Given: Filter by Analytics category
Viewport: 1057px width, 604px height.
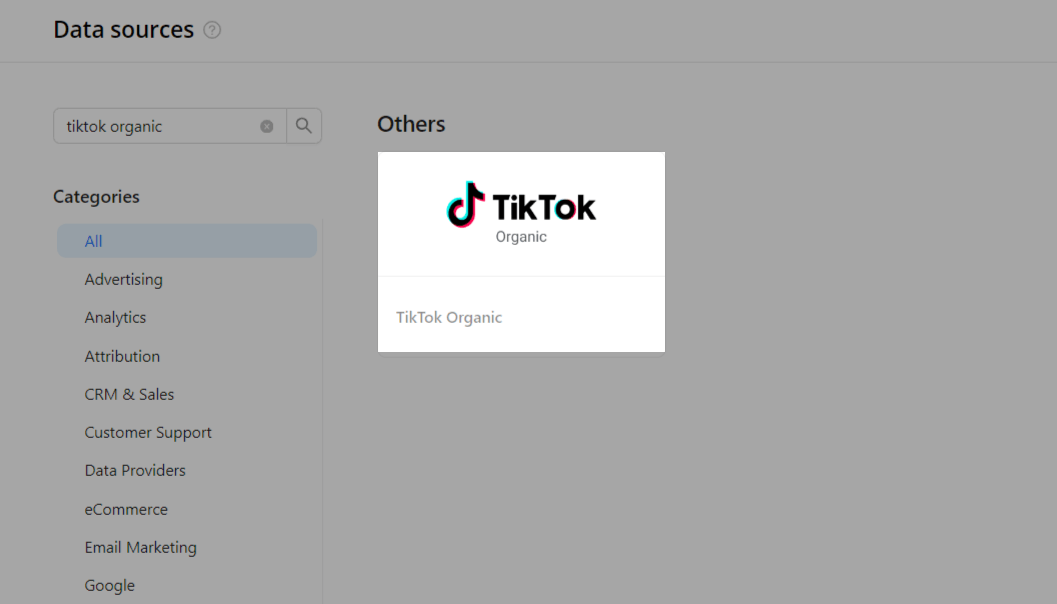Looking at the screenshot, I should (x=115, y=318).
